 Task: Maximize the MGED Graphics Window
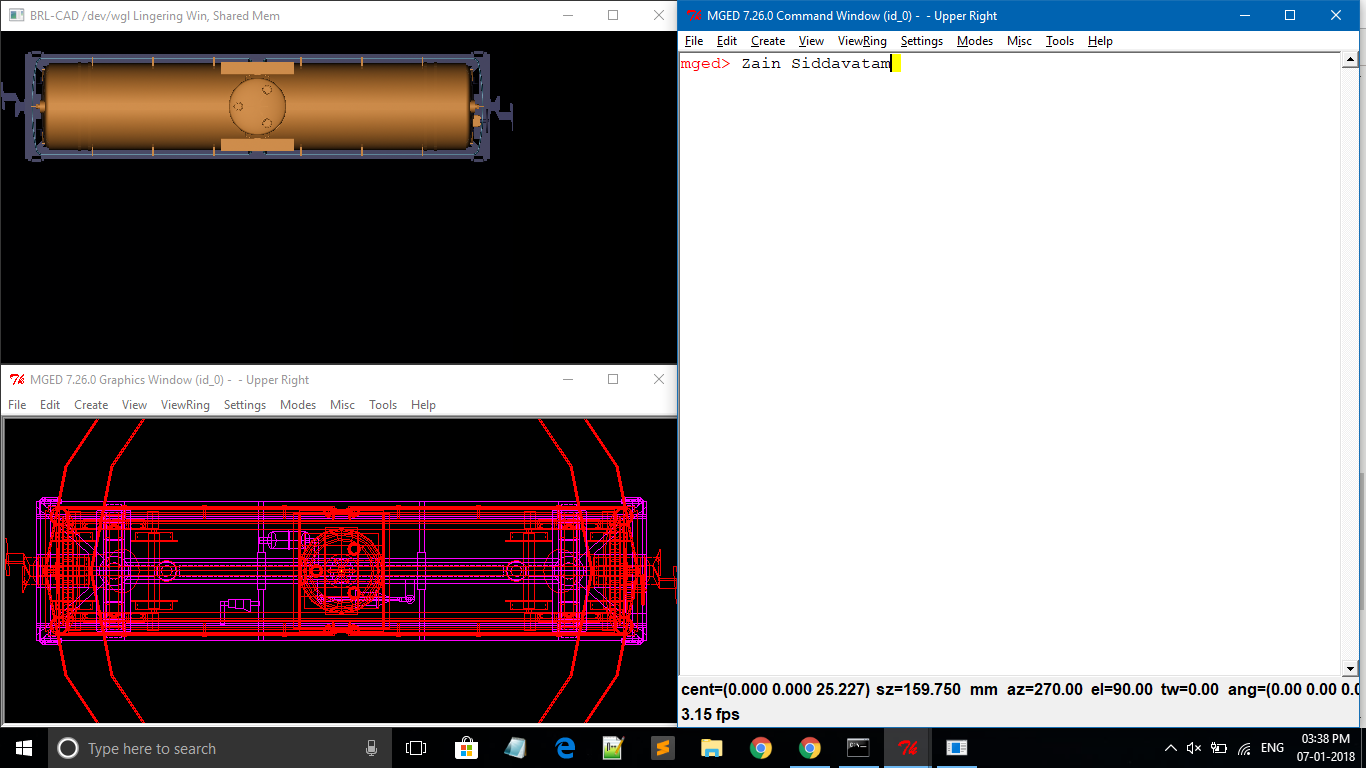(x=613, y=380)
